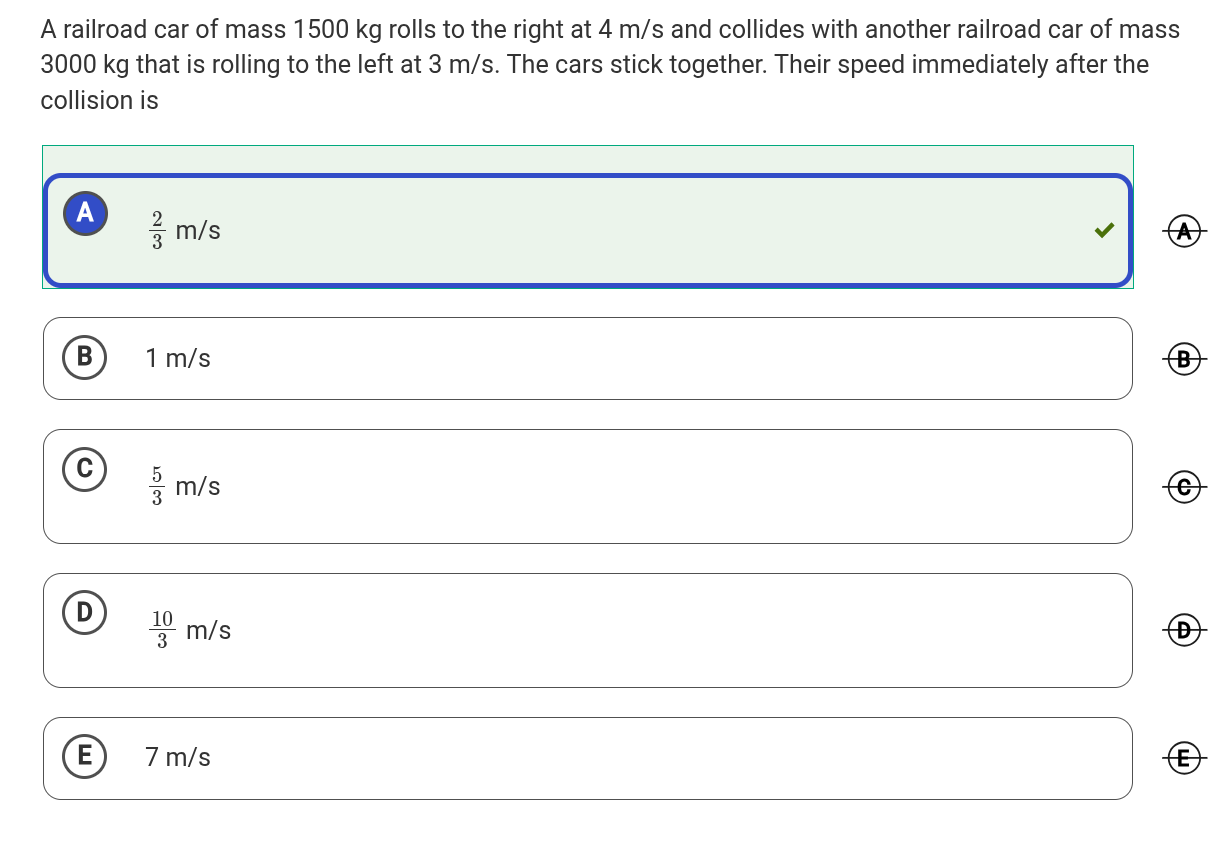Click the 2/3 m/s answer text
Screen dimensions: 1208x862
(x=186, y=231)
